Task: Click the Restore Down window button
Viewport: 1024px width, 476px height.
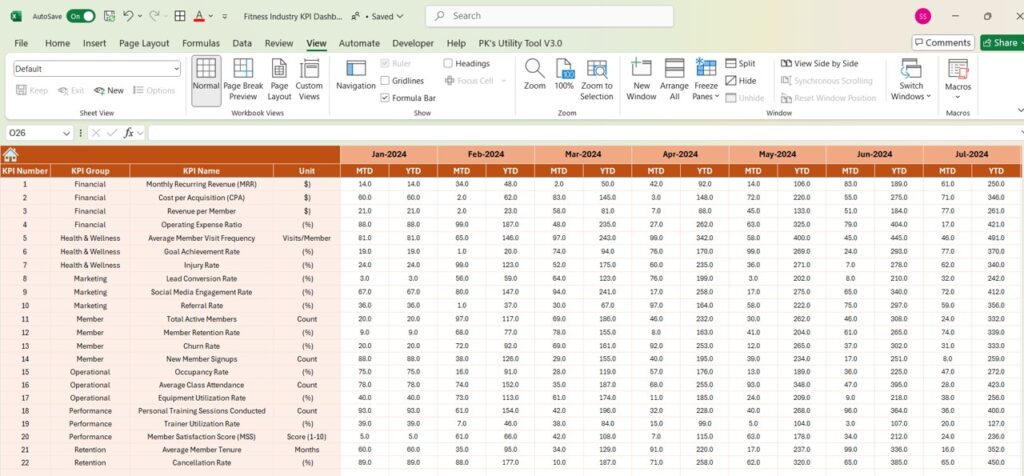Action: [x=987, y=16]
